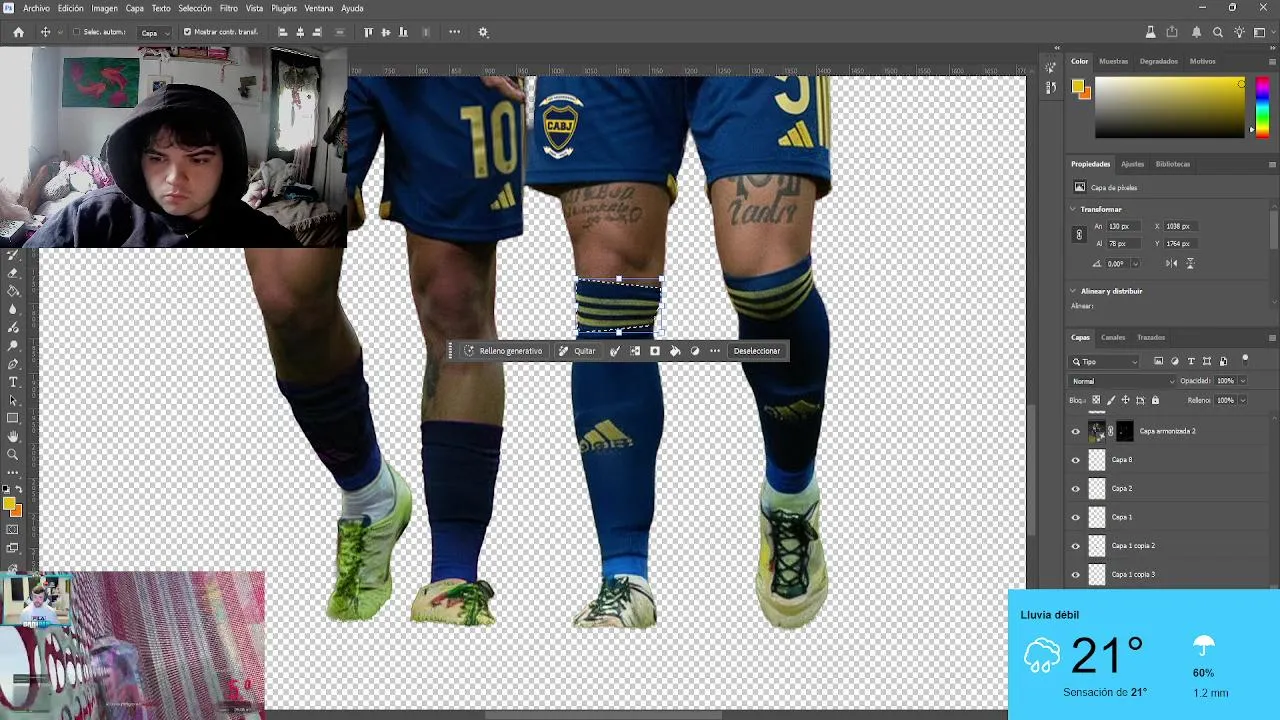Select the Blur drop tool
1280x720 pixels.
(13, 309)
